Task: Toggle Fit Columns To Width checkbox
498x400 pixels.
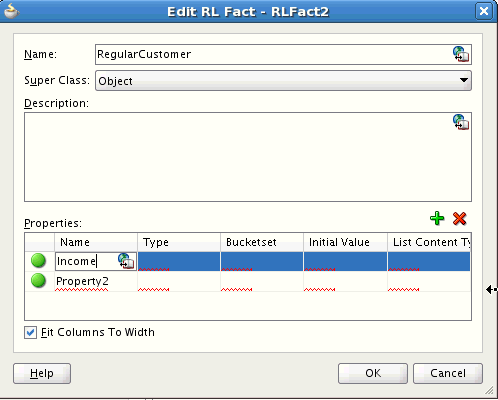Action: point(30,332)
